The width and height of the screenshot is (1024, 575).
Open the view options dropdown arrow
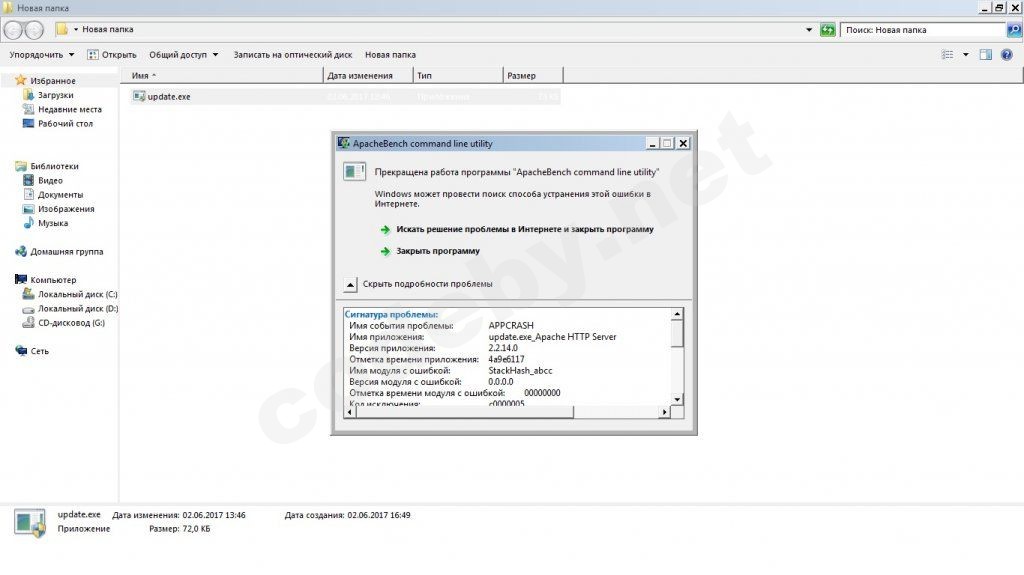click(965, 55)
